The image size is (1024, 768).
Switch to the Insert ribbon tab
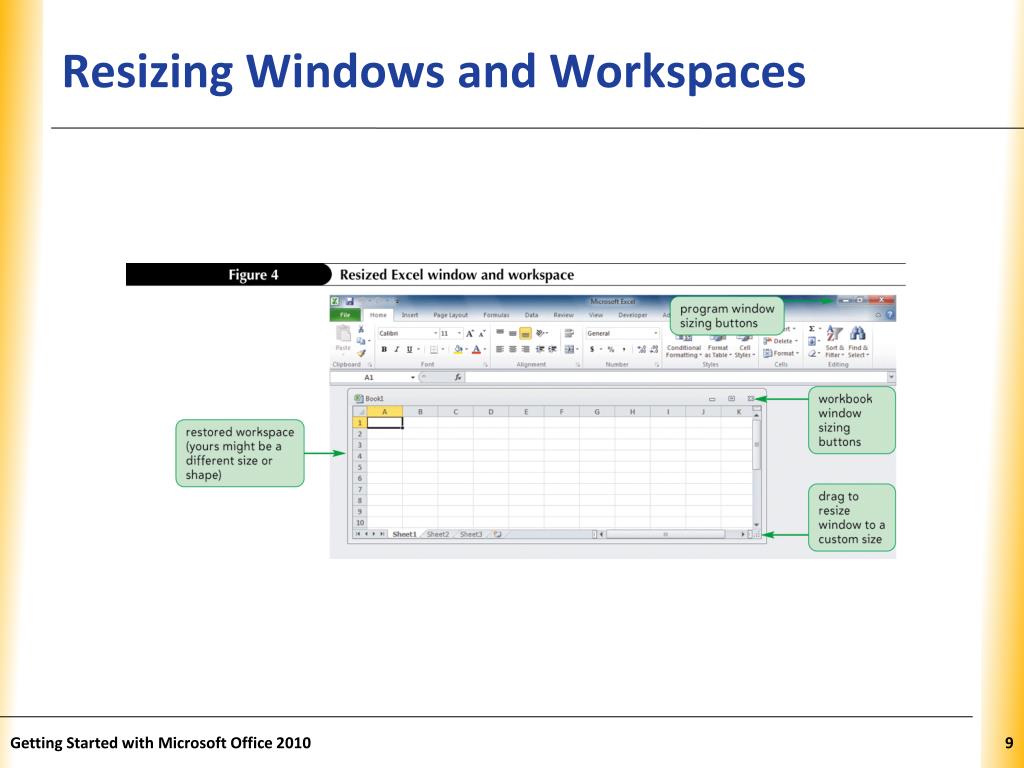pyautogui.click(x=409, y=315)
